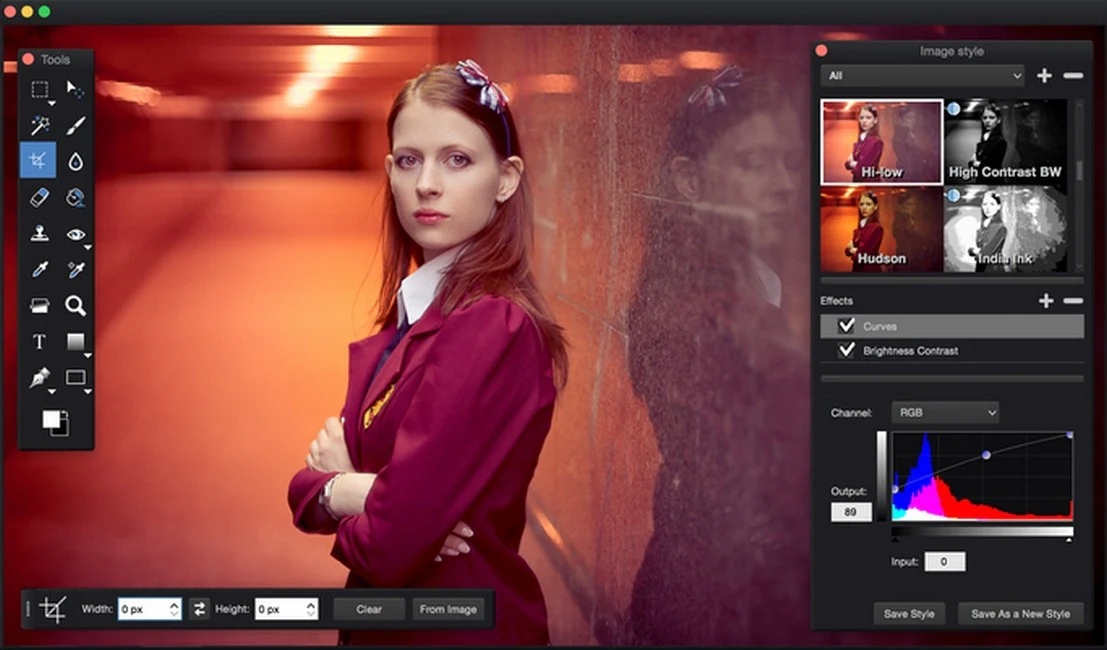The height and width of the screenshot is (650, 1107).
Task: Uncheck the Curves effect checkbox
Action: click(846, 325)
